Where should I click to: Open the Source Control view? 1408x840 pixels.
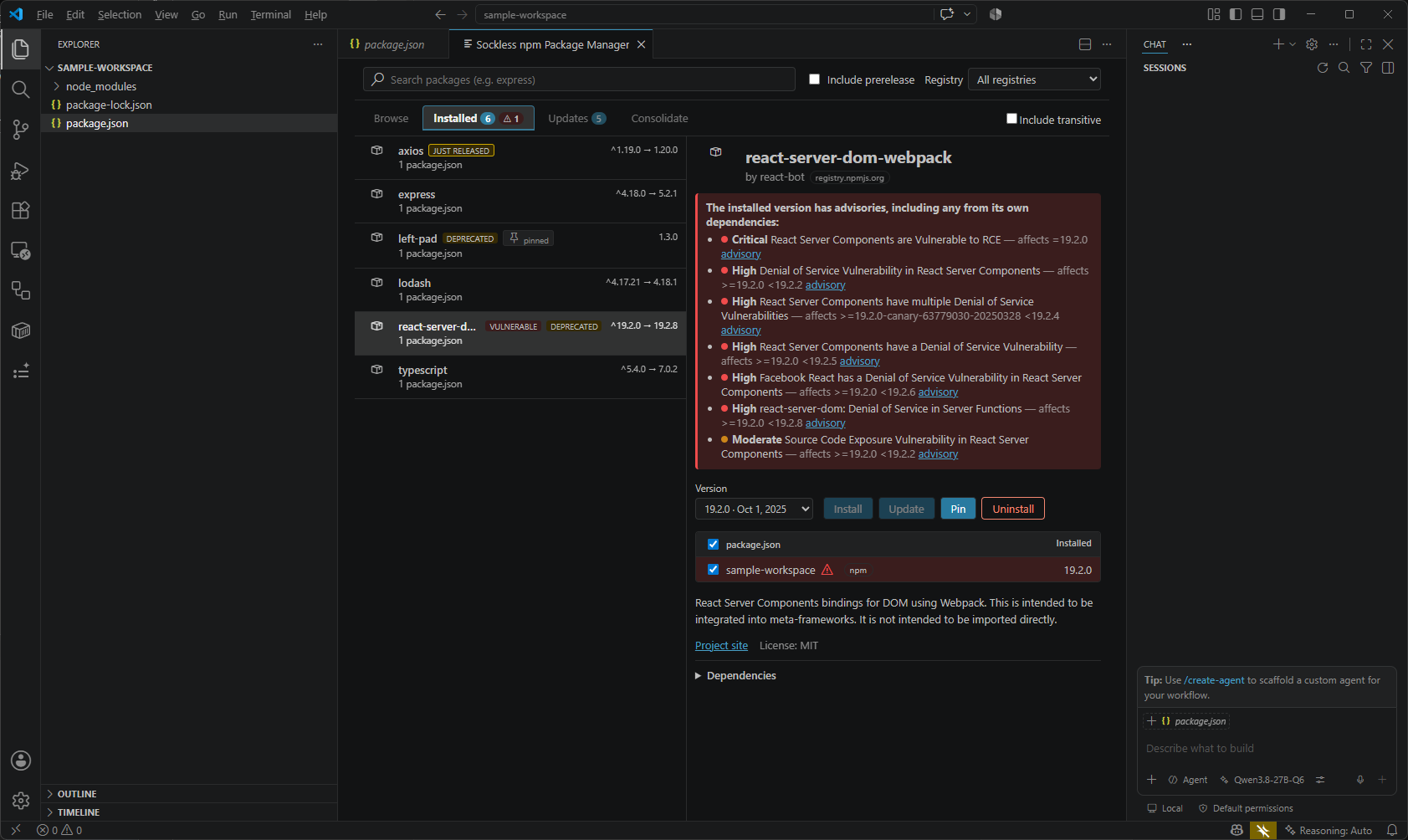[x=21, y=130]
